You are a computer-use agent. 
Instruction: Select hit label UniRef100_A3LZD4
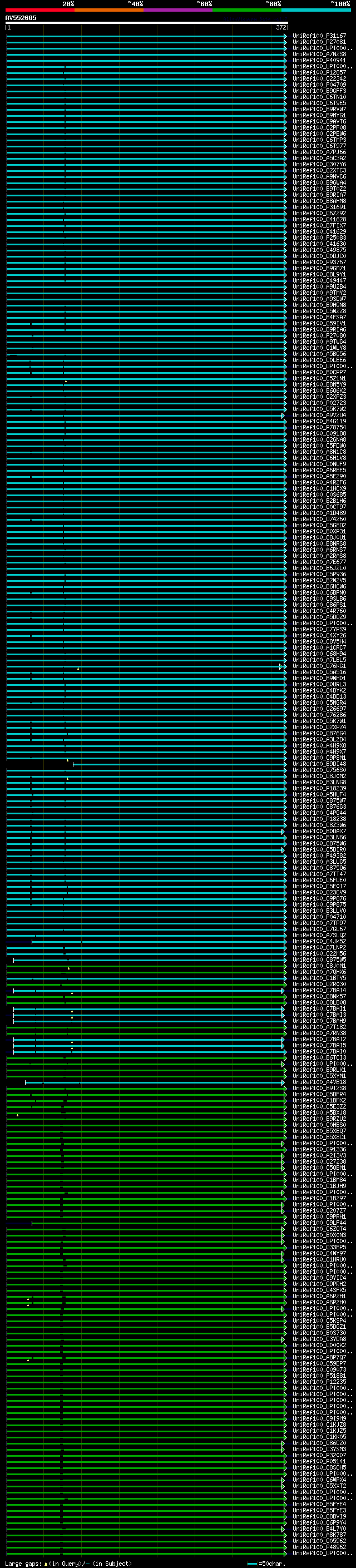[x=319, y=739]
